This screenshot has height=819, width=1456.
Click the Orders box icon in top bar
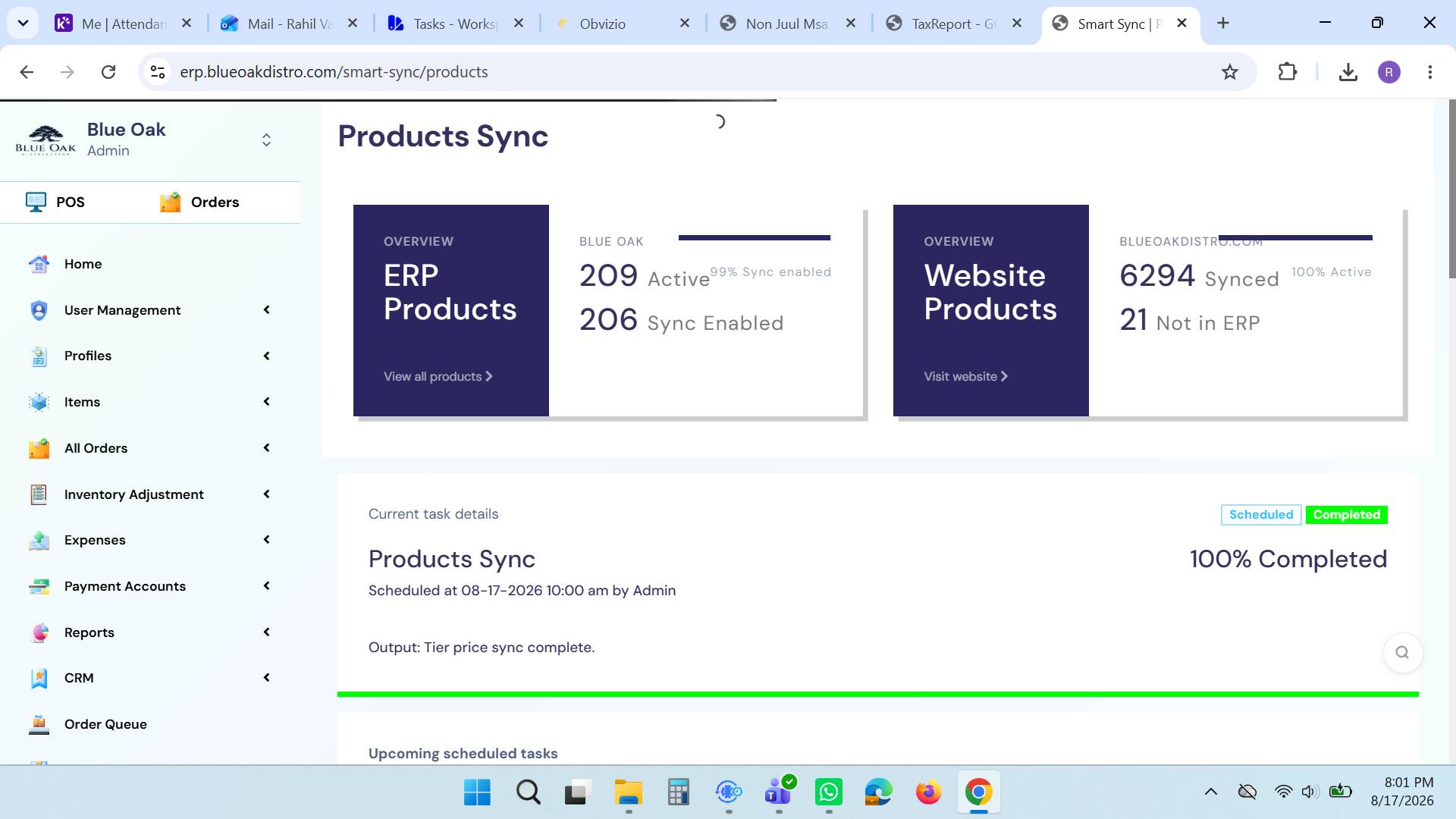170,202
